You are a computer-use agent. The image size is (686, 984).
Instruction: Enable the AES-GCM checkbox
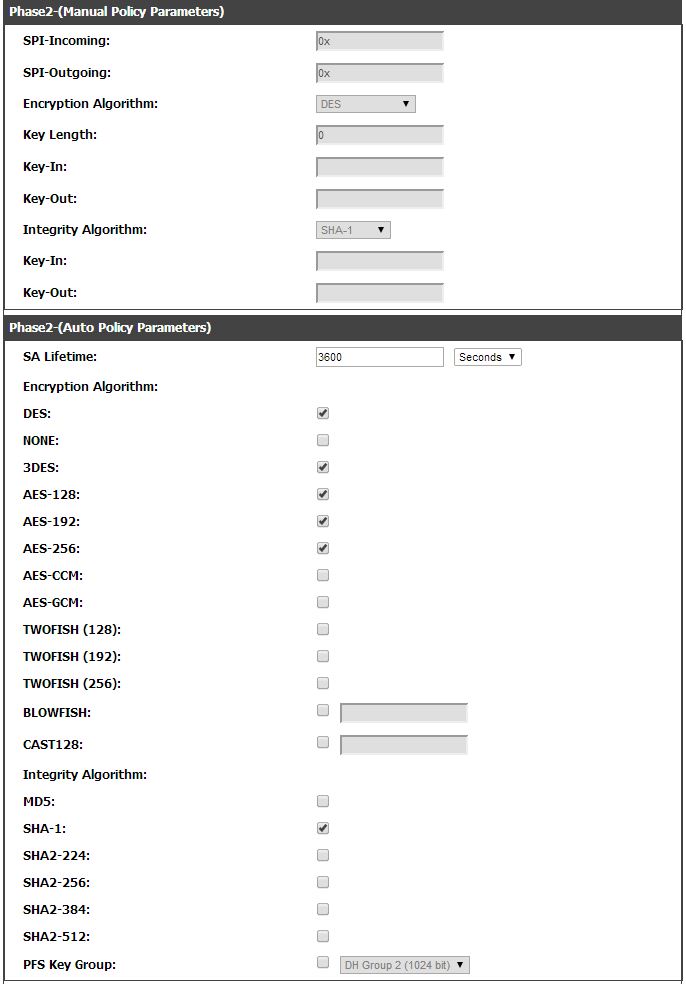tap(322, 602)
